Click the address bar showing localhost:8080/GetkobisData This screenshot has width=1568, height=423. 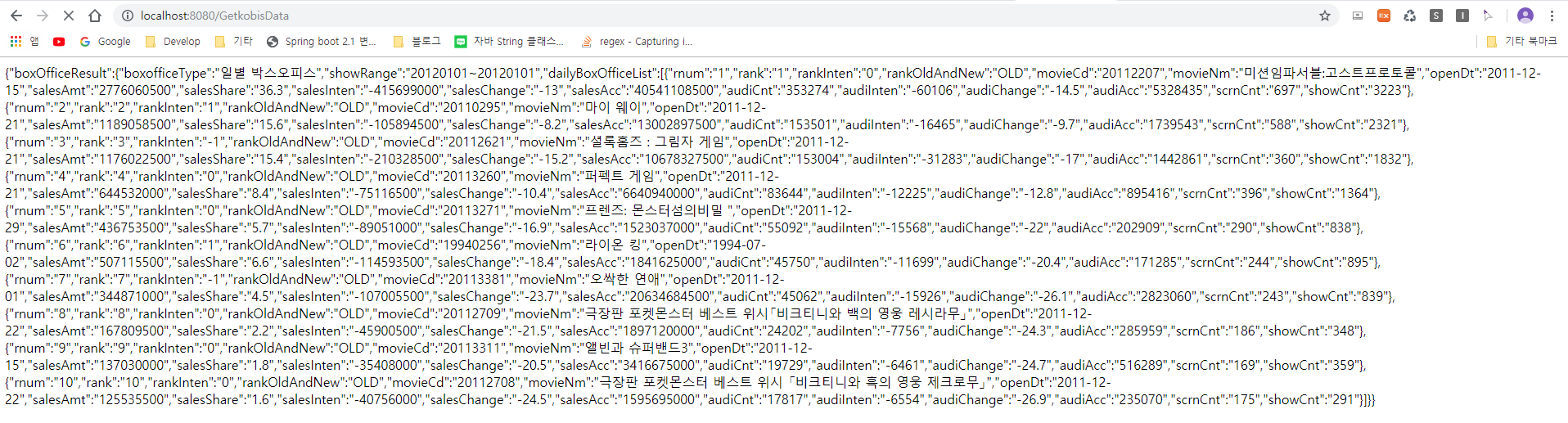point(720,16)
